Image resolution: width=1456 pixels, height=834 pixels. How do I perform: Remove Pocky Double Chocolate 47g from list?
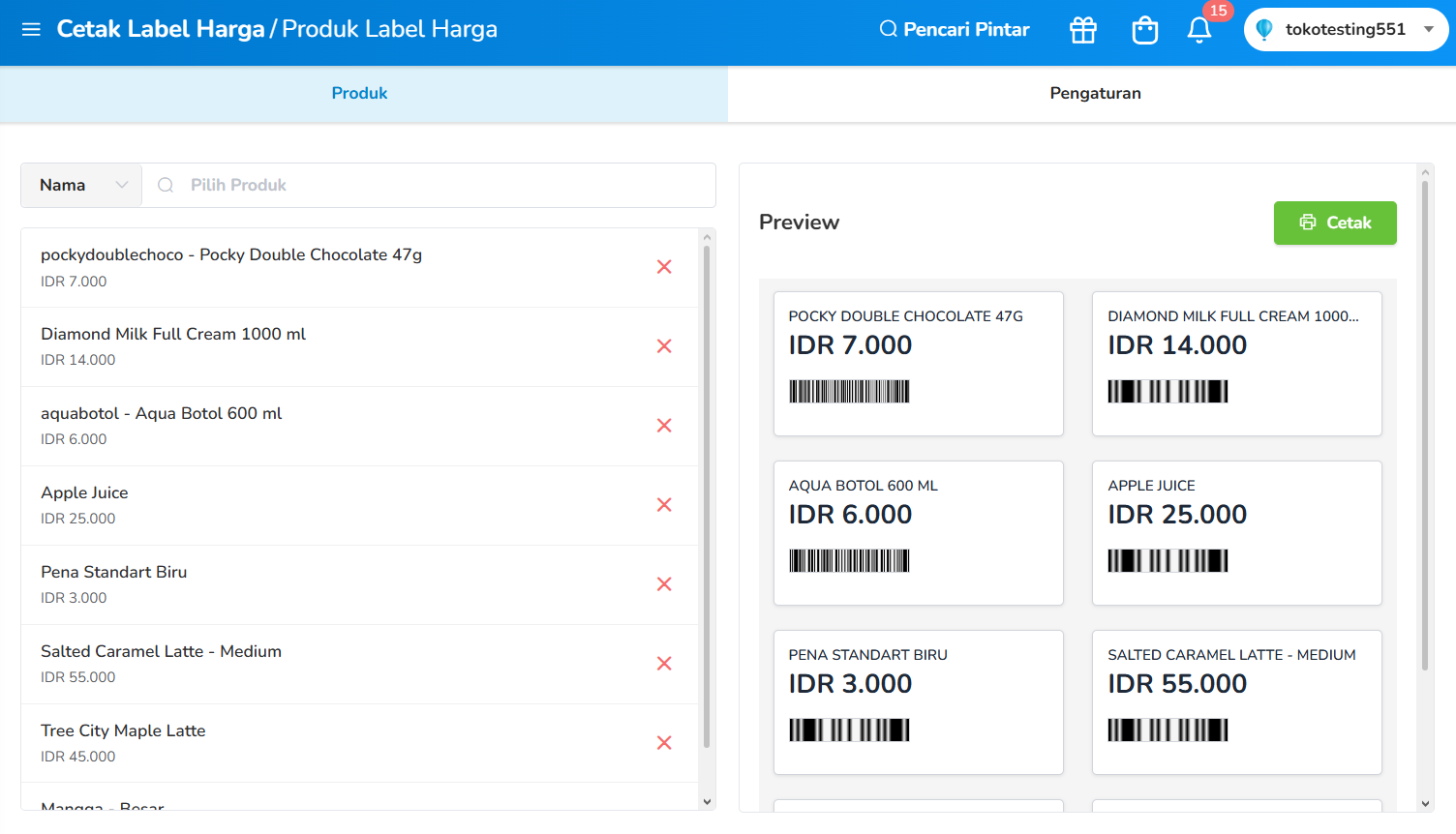pyautogui.click(x=664, y=267)
